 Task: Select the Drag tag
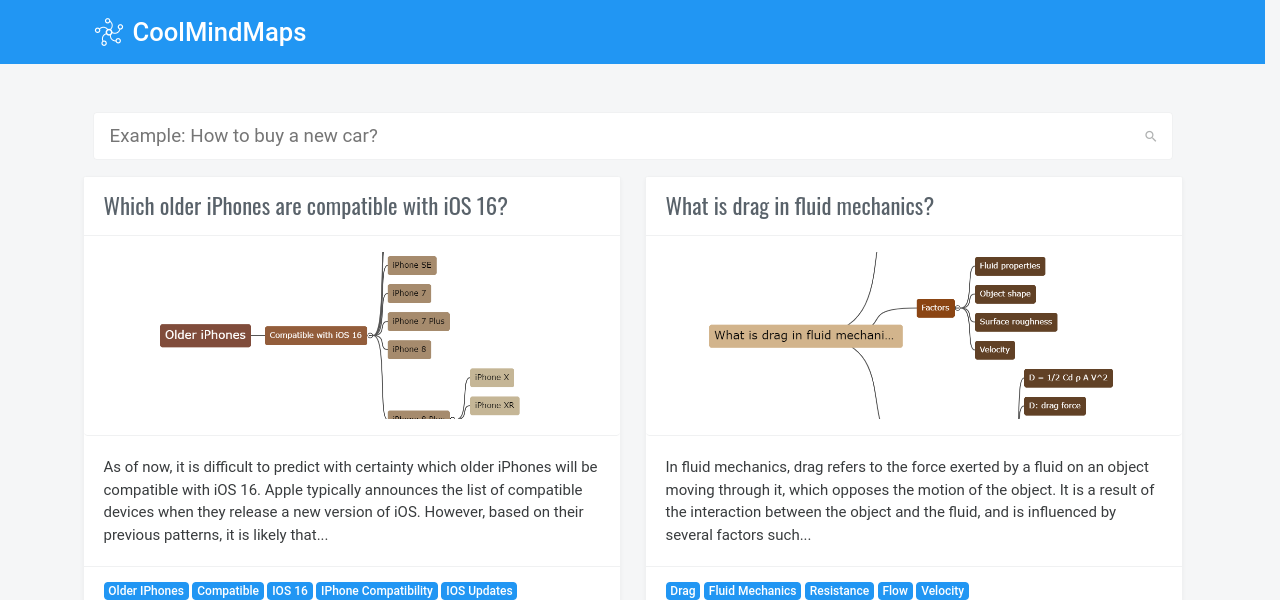click(683, 591)
